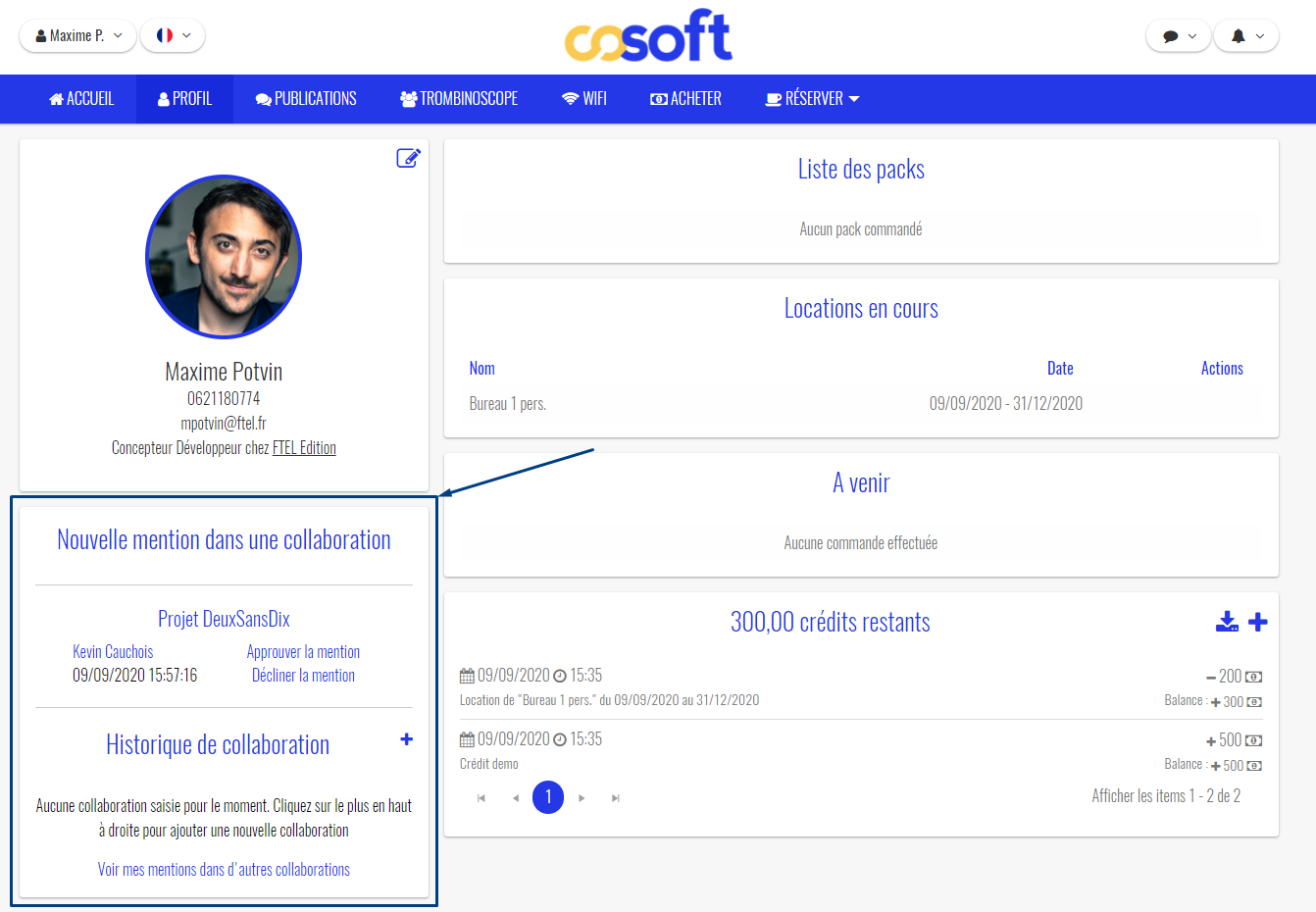The width and height of the screenshot is (1316, 912).
Task: Open the chat messages dropdown
Action: [1179, 36]
